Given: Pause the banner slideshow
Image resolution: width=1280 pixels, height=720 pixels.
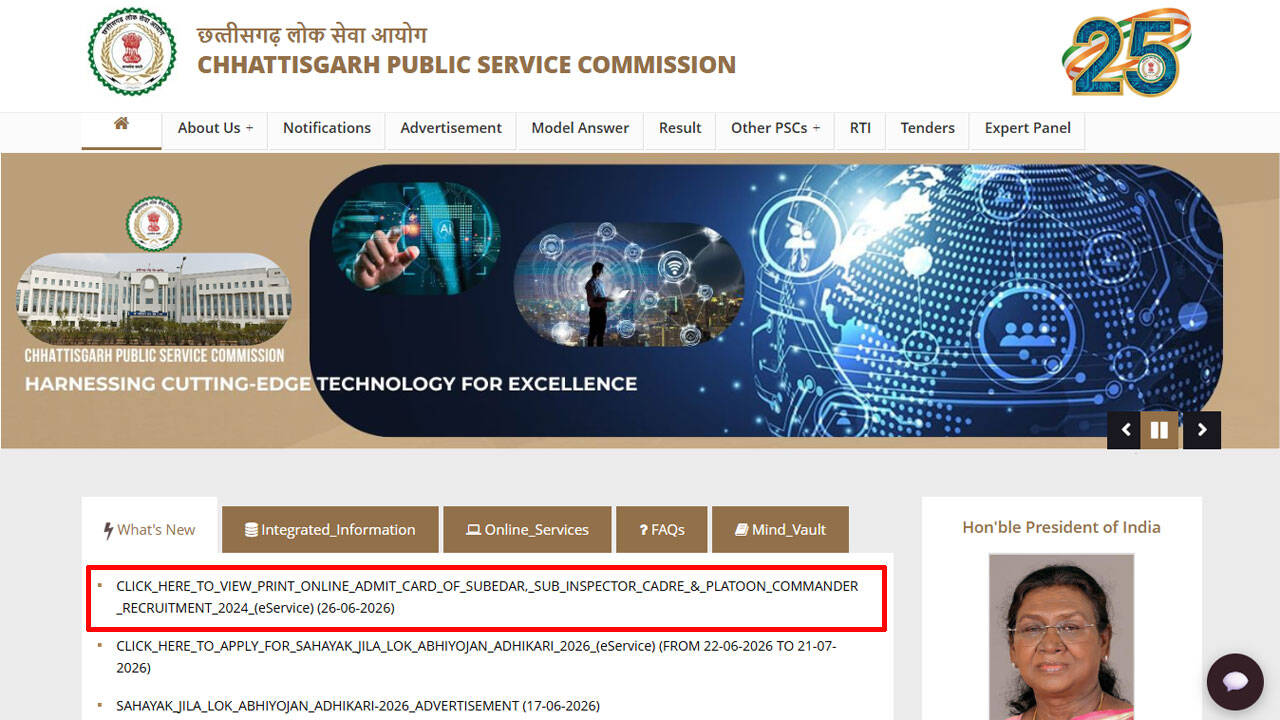Looking at the screenshot, I should (1159, 430).
